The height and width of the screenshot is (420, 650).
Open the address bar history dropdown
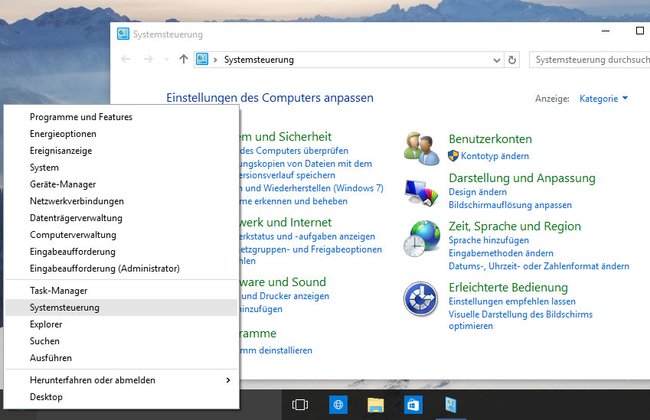497,60
